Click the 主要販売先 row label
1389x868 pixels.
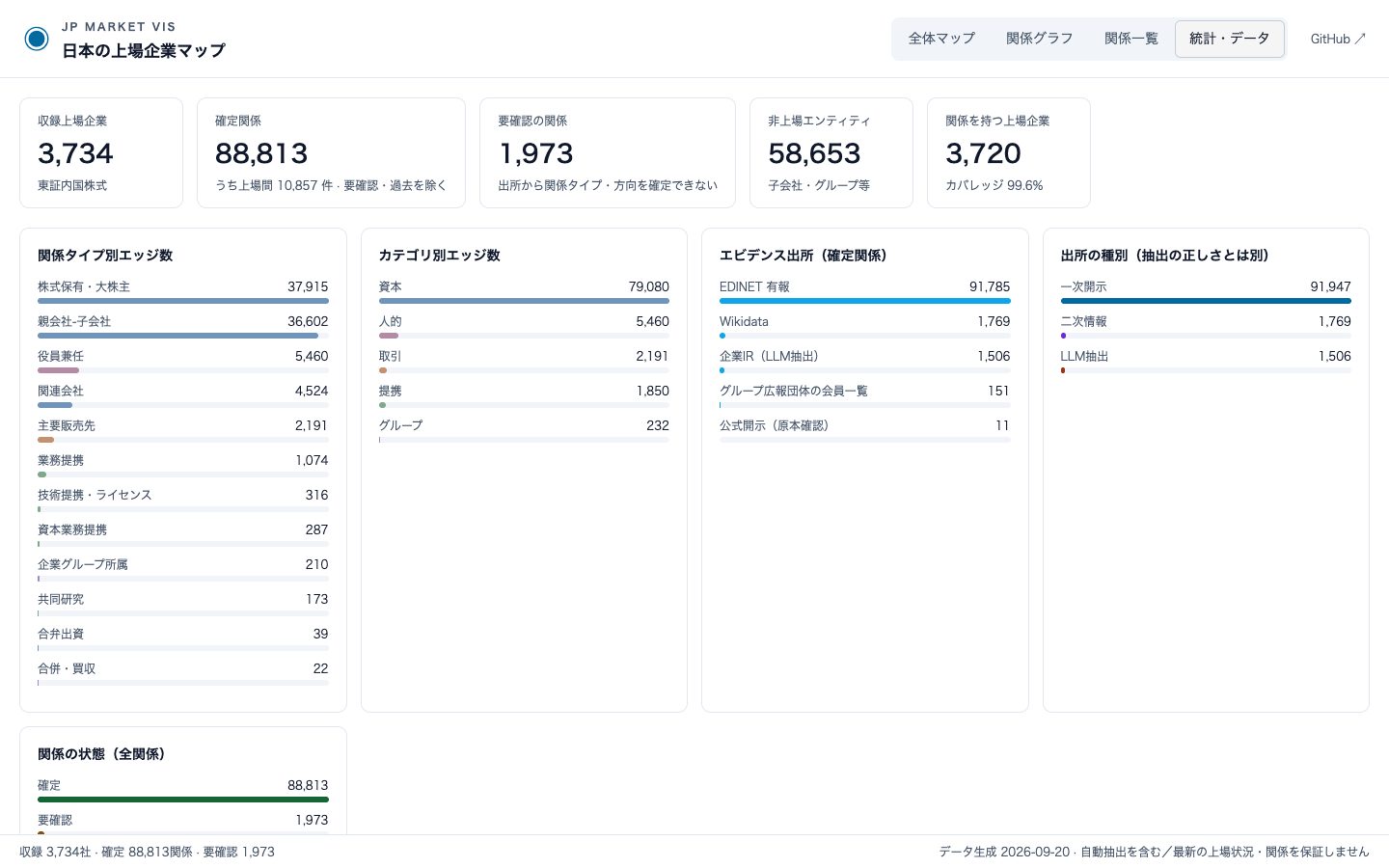(x=67, y=425)
